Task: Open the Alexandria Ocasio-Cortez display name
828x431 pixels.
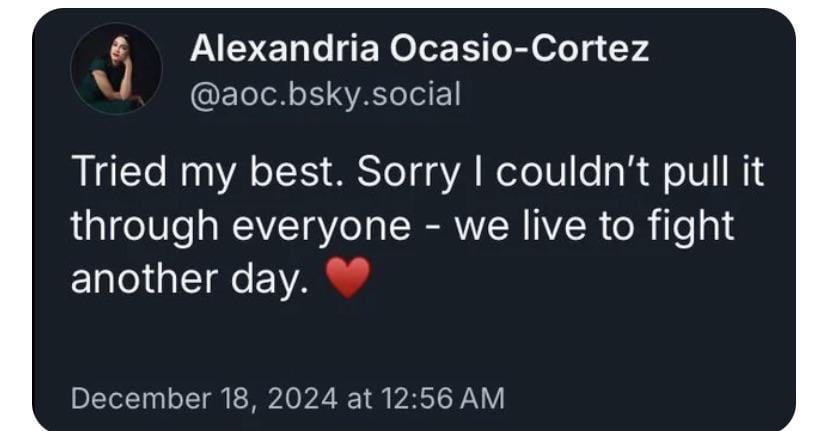Action: [x=419, y=48]
